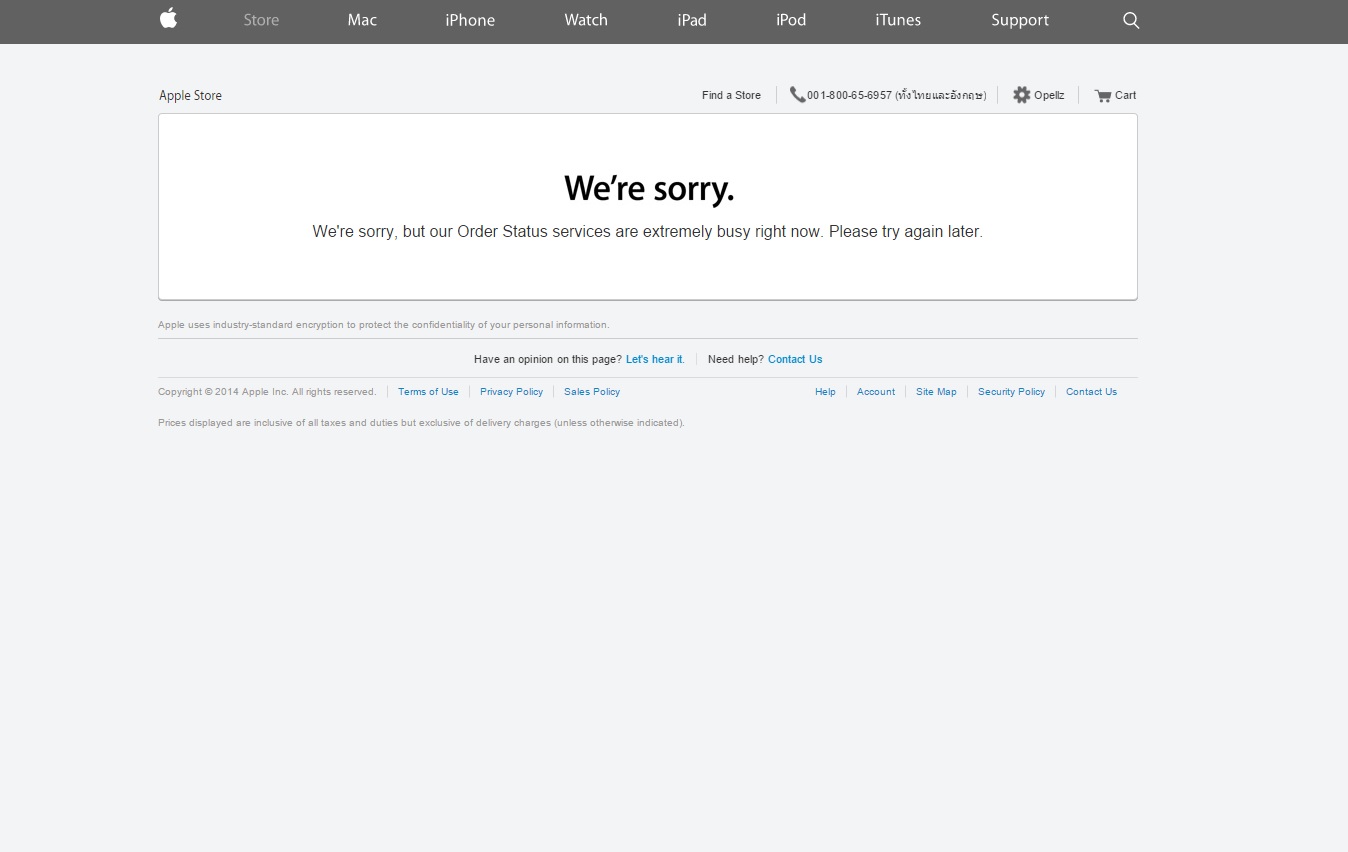Image resolution: width=1348 pixels, height=852 pixels.
Task: Open the Store menu item
Action: [261, 20]
